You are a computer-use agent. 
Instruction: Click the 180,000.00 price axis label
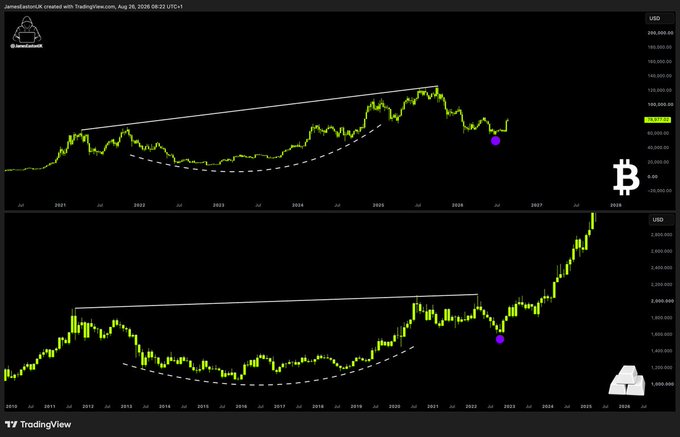coord(660,47)
